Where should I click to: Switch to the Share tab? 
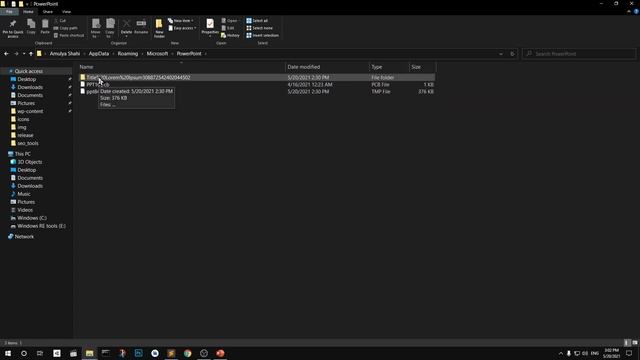coord(48,12)
